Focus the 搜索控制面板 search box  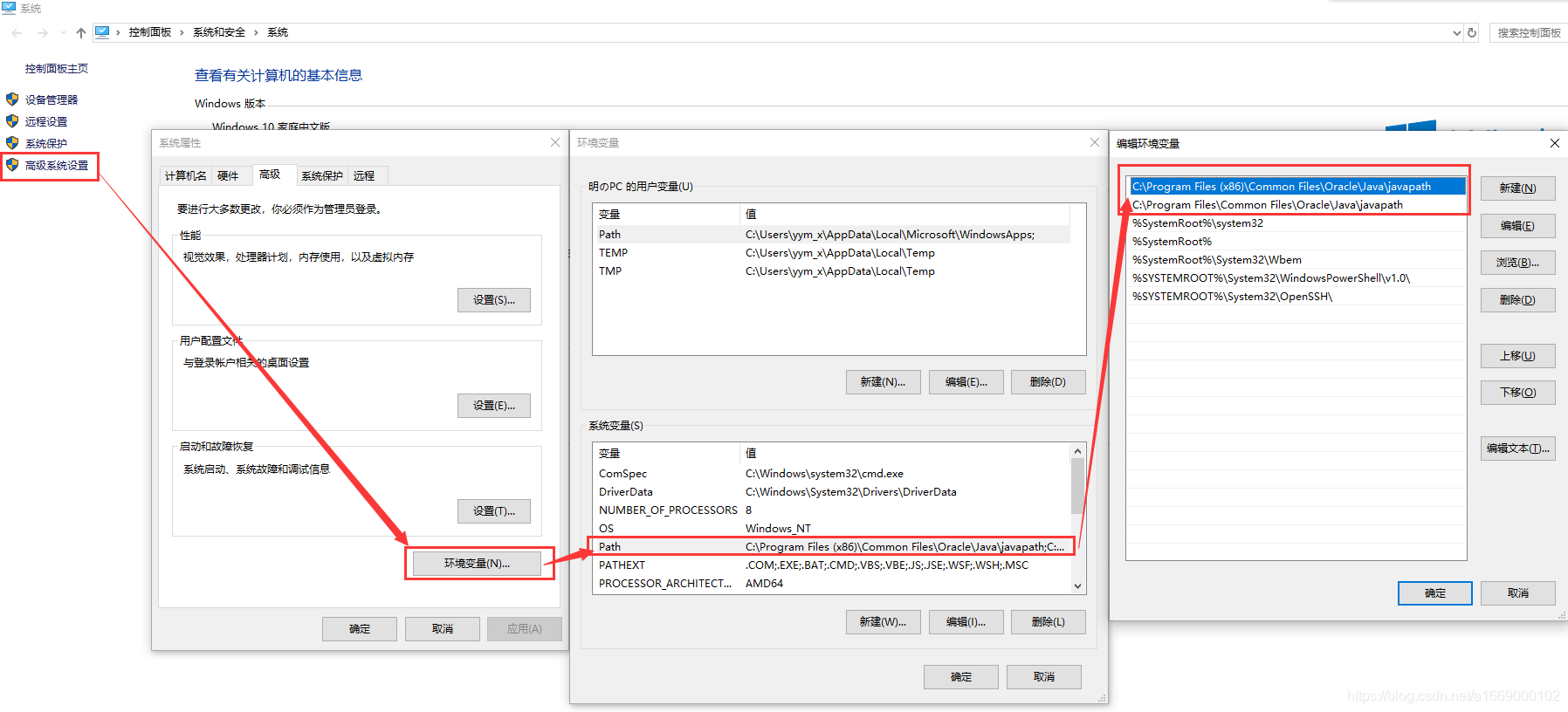(1529, 32)
